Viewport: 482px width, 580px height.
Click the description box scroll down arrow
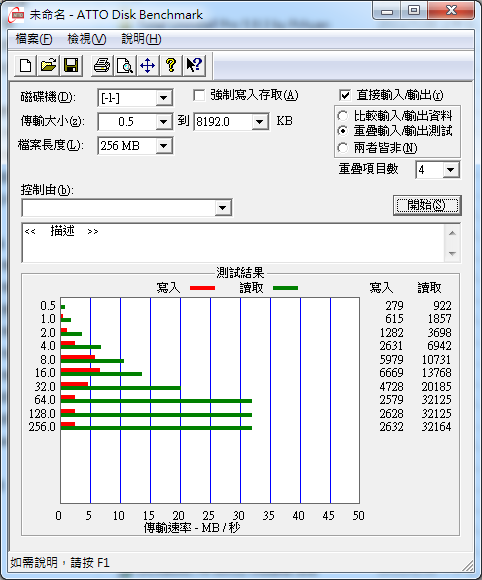coord(452,253)
